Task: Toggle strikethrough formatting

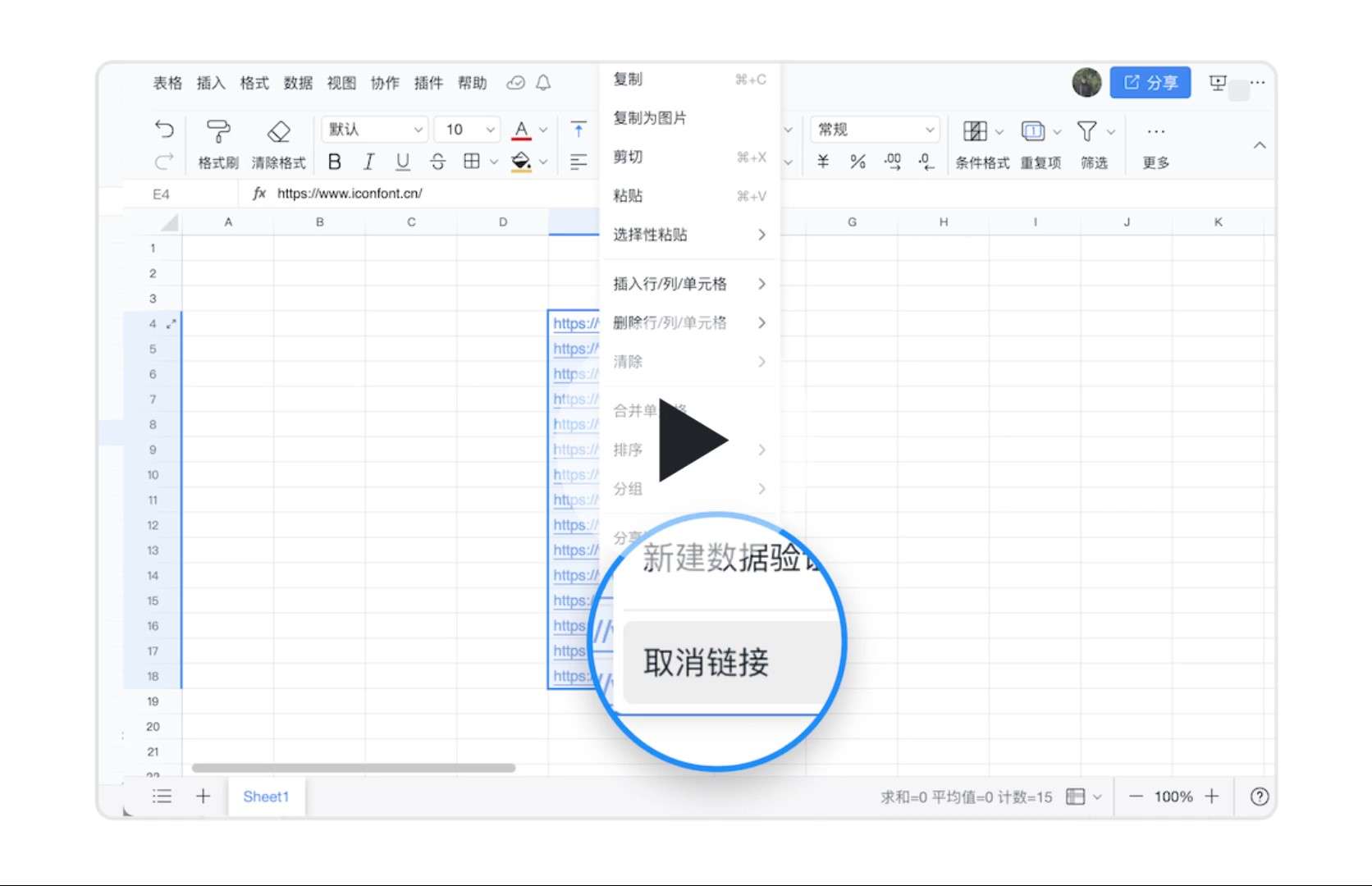Action: pyautogui.click(x=437, y=162)
